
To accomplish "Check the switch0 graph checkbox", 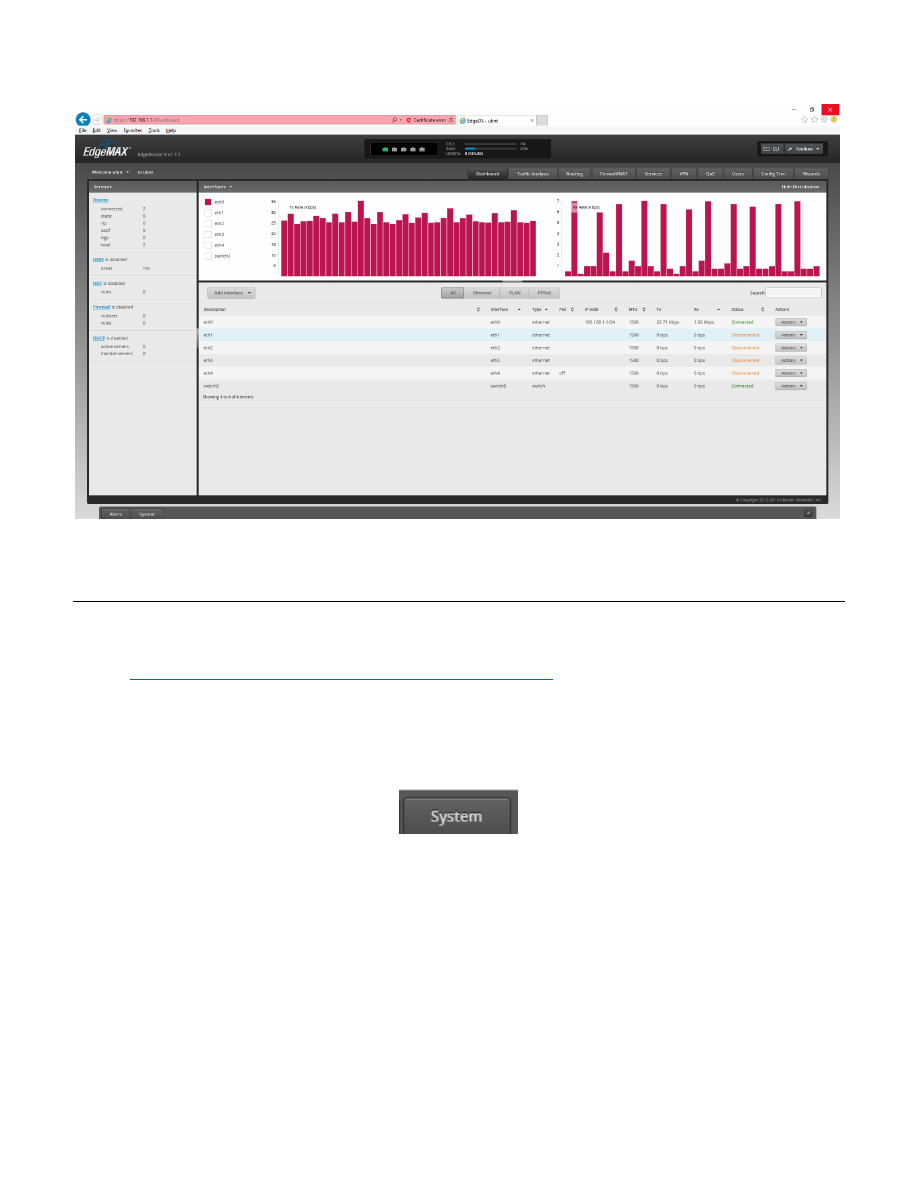I will click(x=208, y=256).
